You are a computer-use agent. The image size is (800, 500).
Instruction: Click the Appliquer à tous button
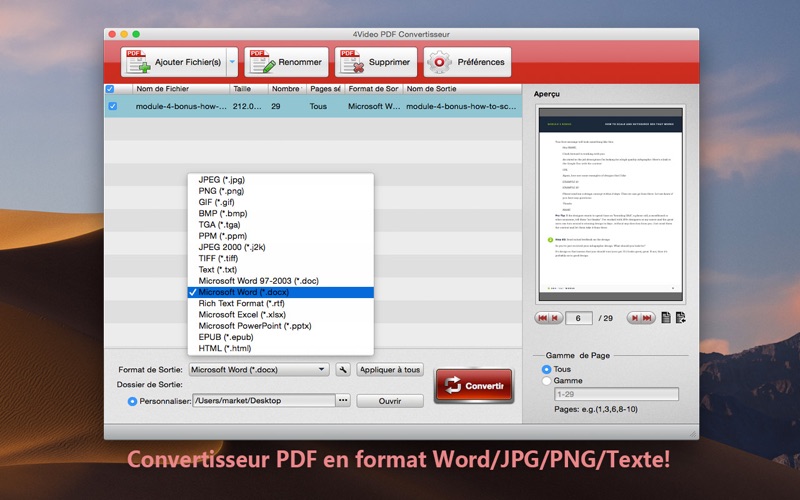tap(390, 369)
